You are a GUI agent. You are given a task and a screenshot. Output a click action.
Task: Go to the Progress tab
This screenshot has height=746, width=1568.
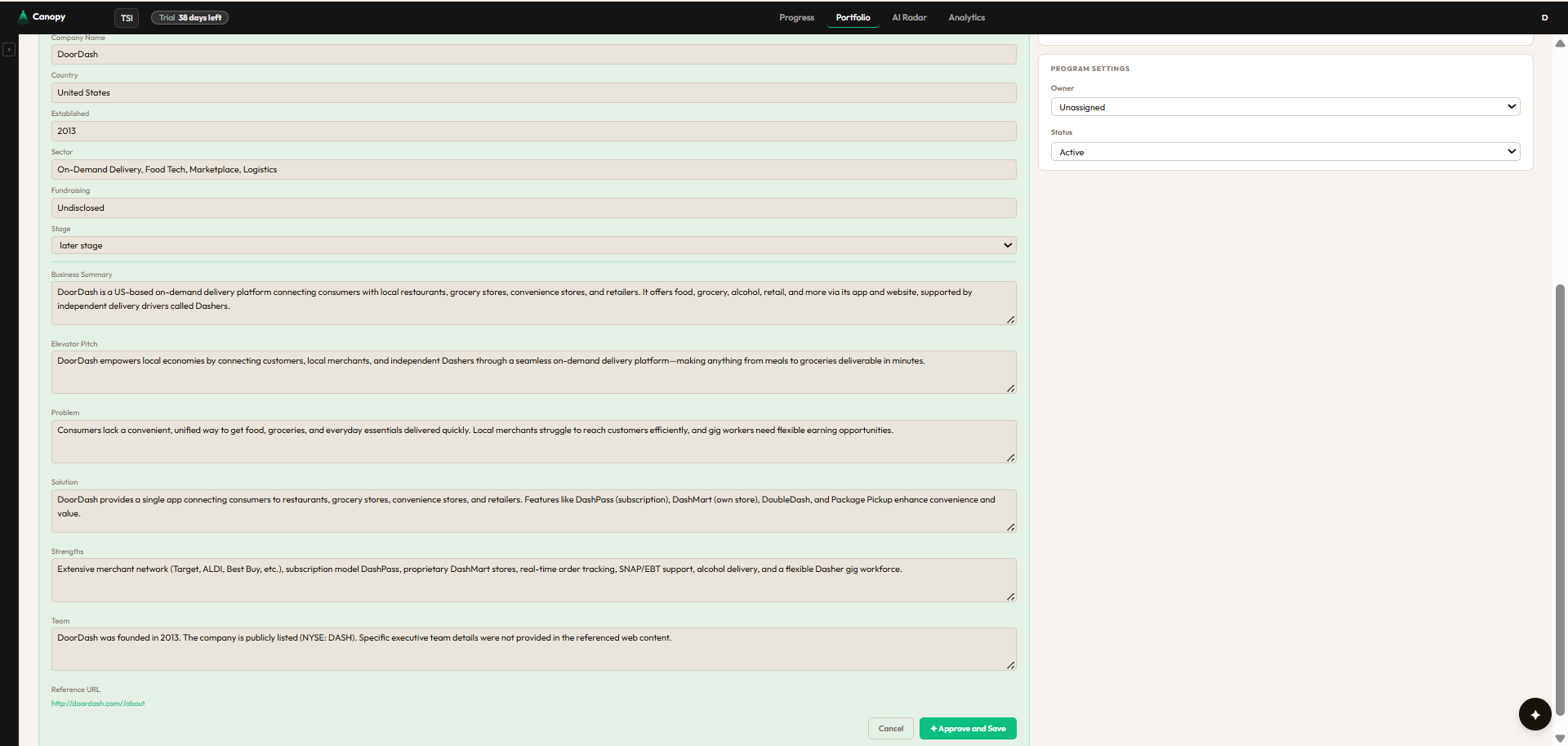[796, 17]
